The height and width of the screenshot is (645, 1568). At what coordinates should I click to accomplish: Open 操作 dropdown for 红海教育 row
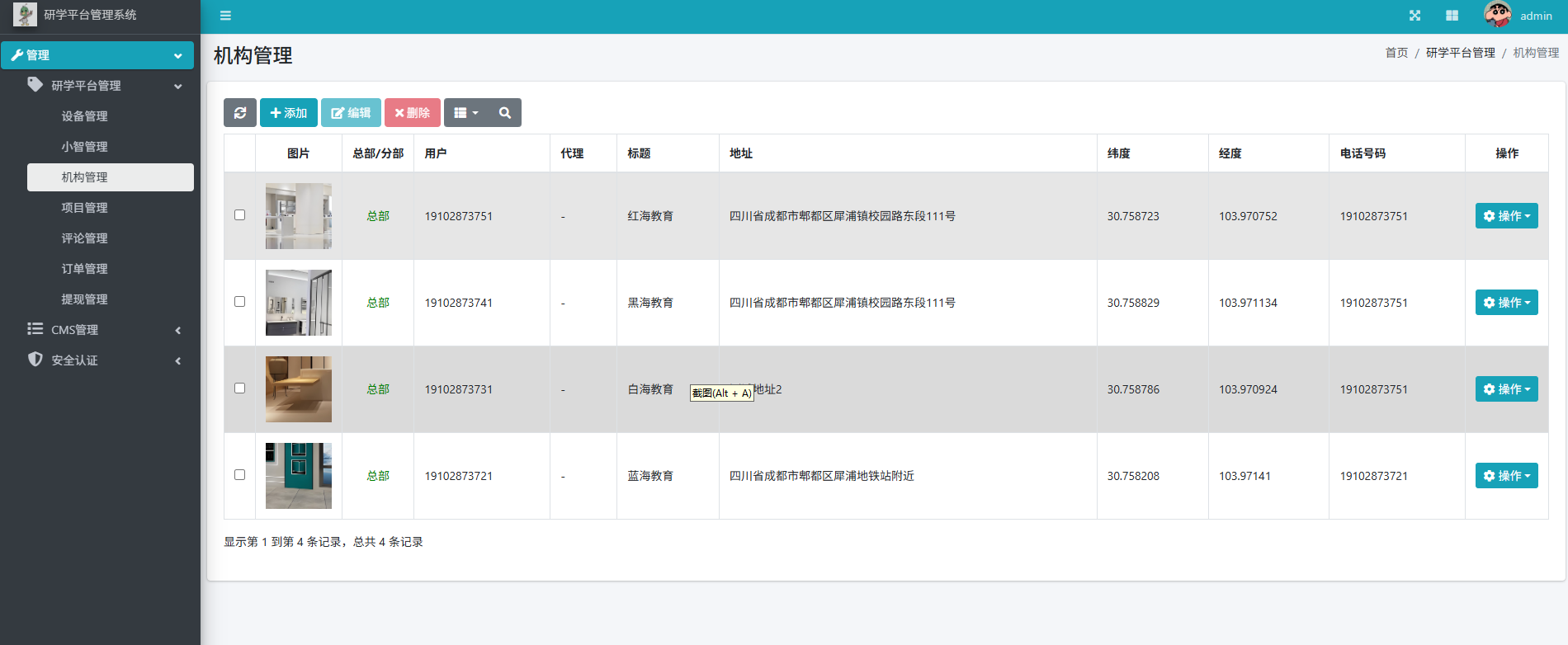(x=1506, y=216)
